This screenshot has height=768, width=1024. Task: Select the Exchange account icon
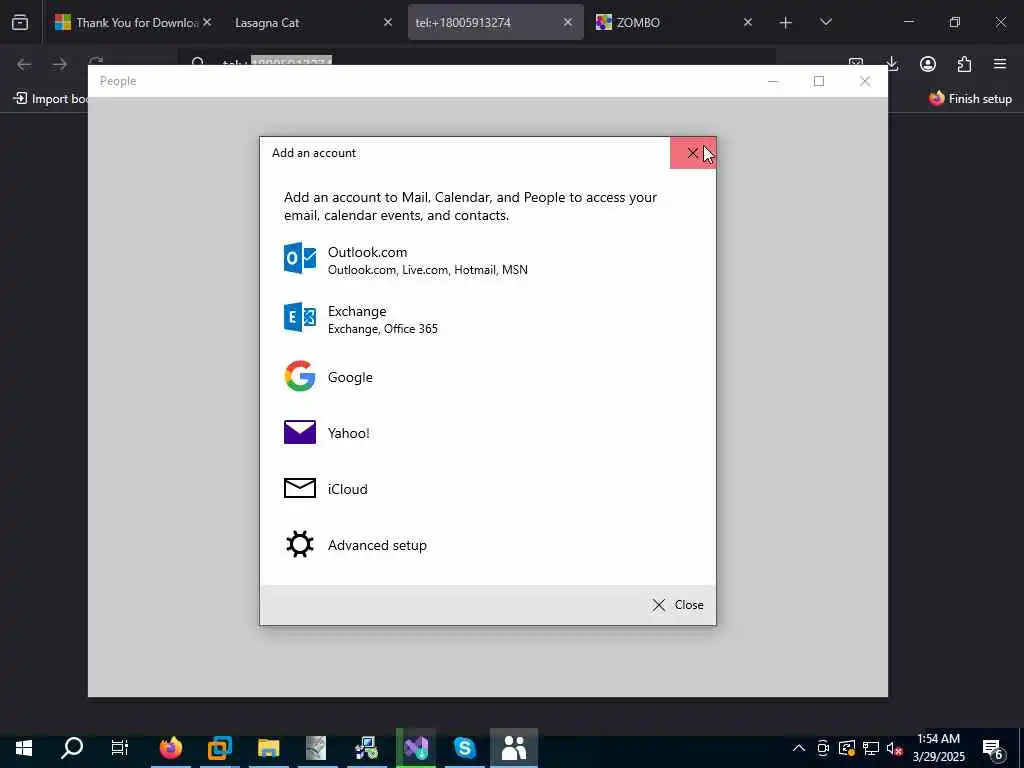(300, 318)
